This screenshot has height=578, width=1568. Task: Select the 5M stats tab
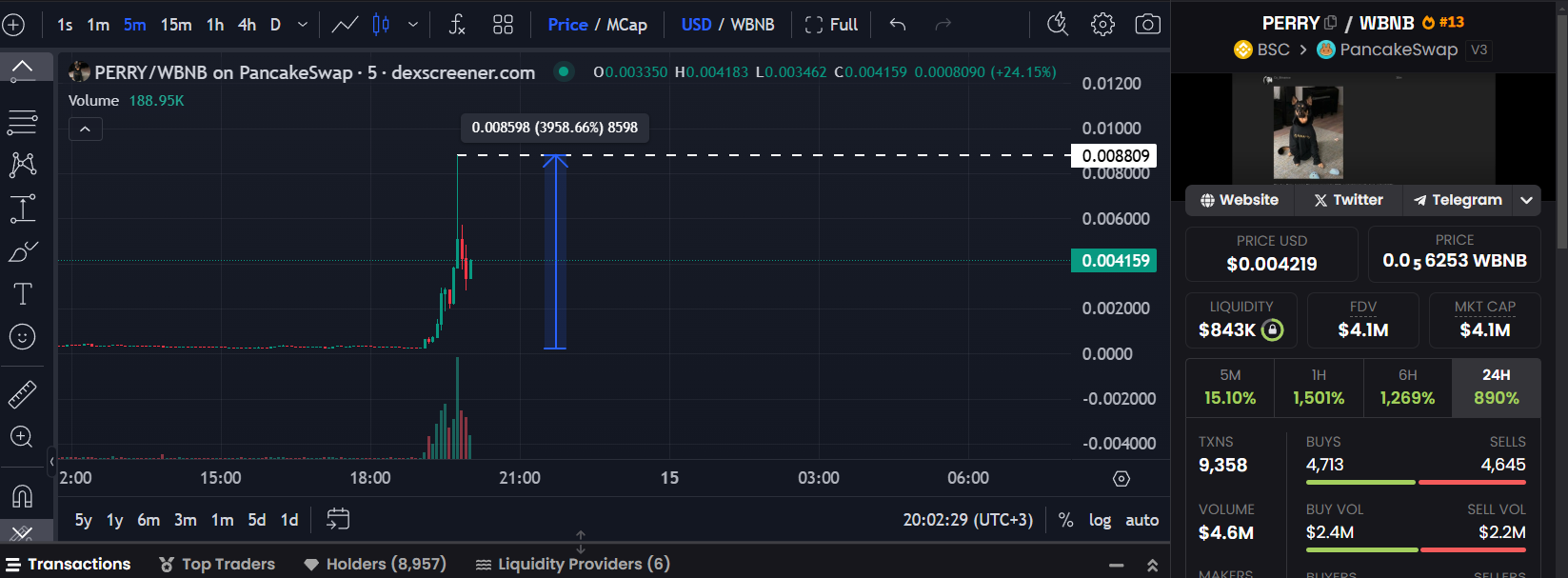1230,388
